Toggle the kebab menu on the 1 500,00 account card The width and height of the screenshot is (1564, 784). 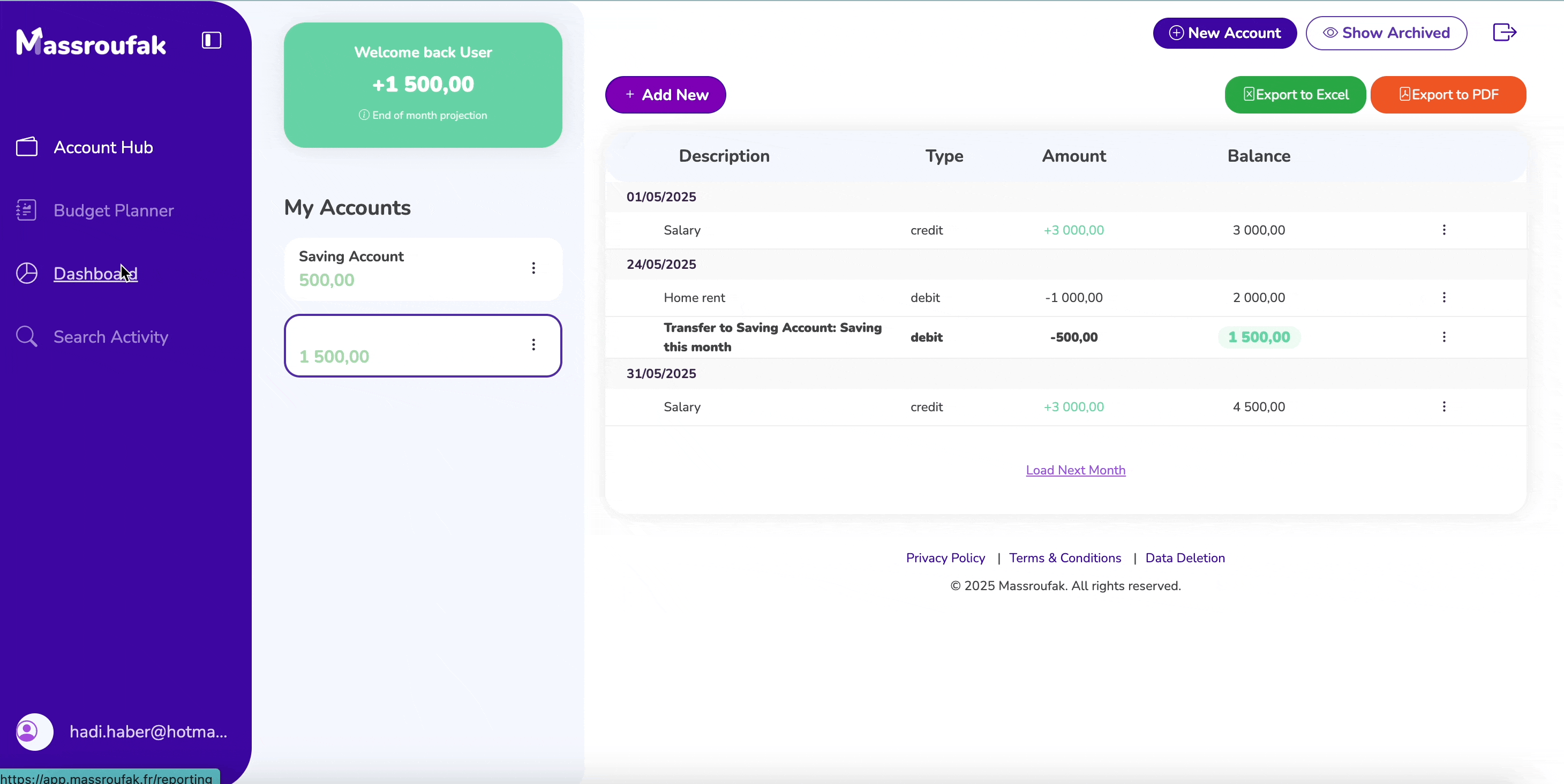(x=533, y=345)
